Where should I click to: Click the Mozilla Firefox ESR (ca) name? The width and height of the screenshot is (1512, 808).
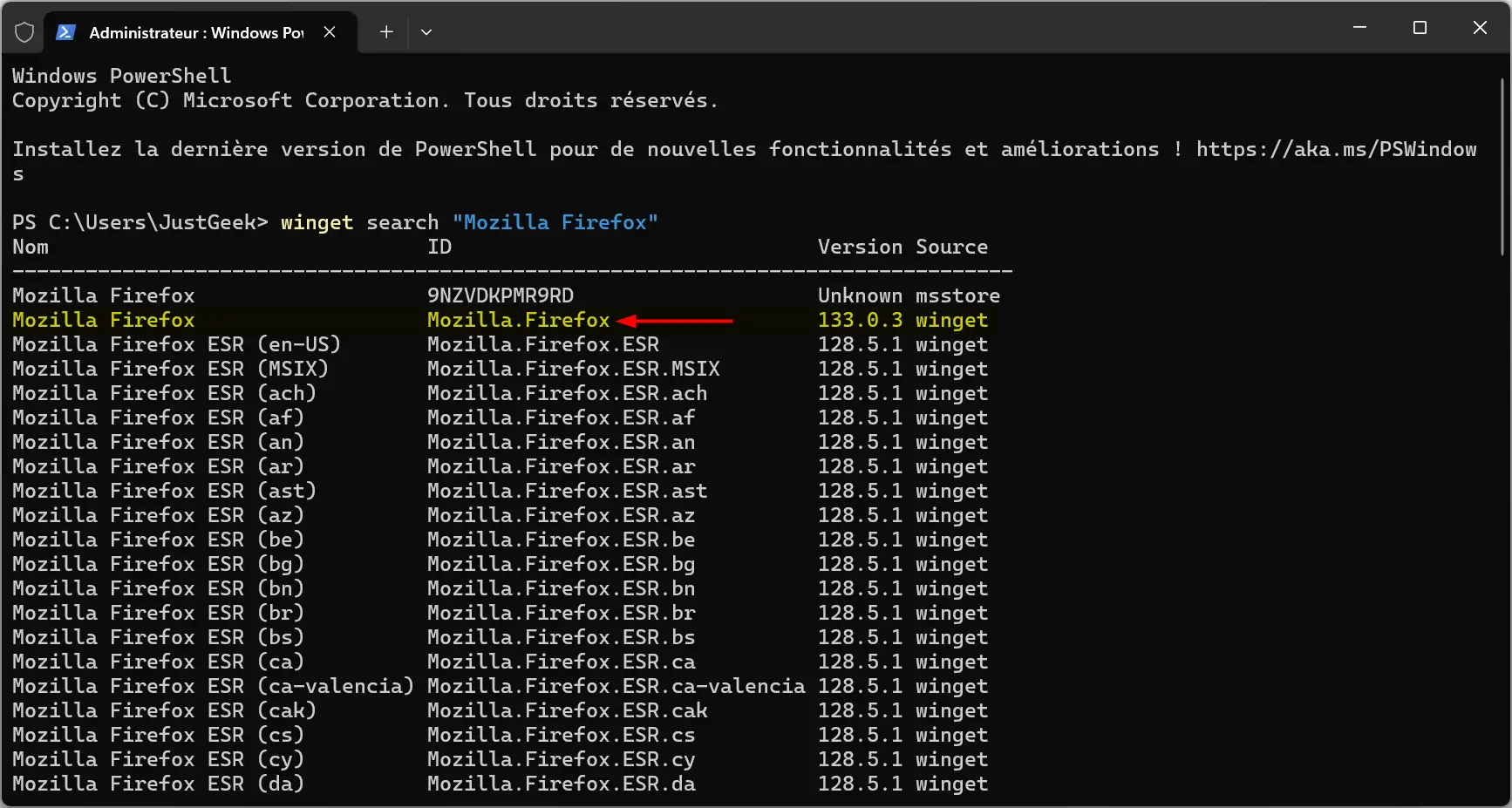coord(158,662)
